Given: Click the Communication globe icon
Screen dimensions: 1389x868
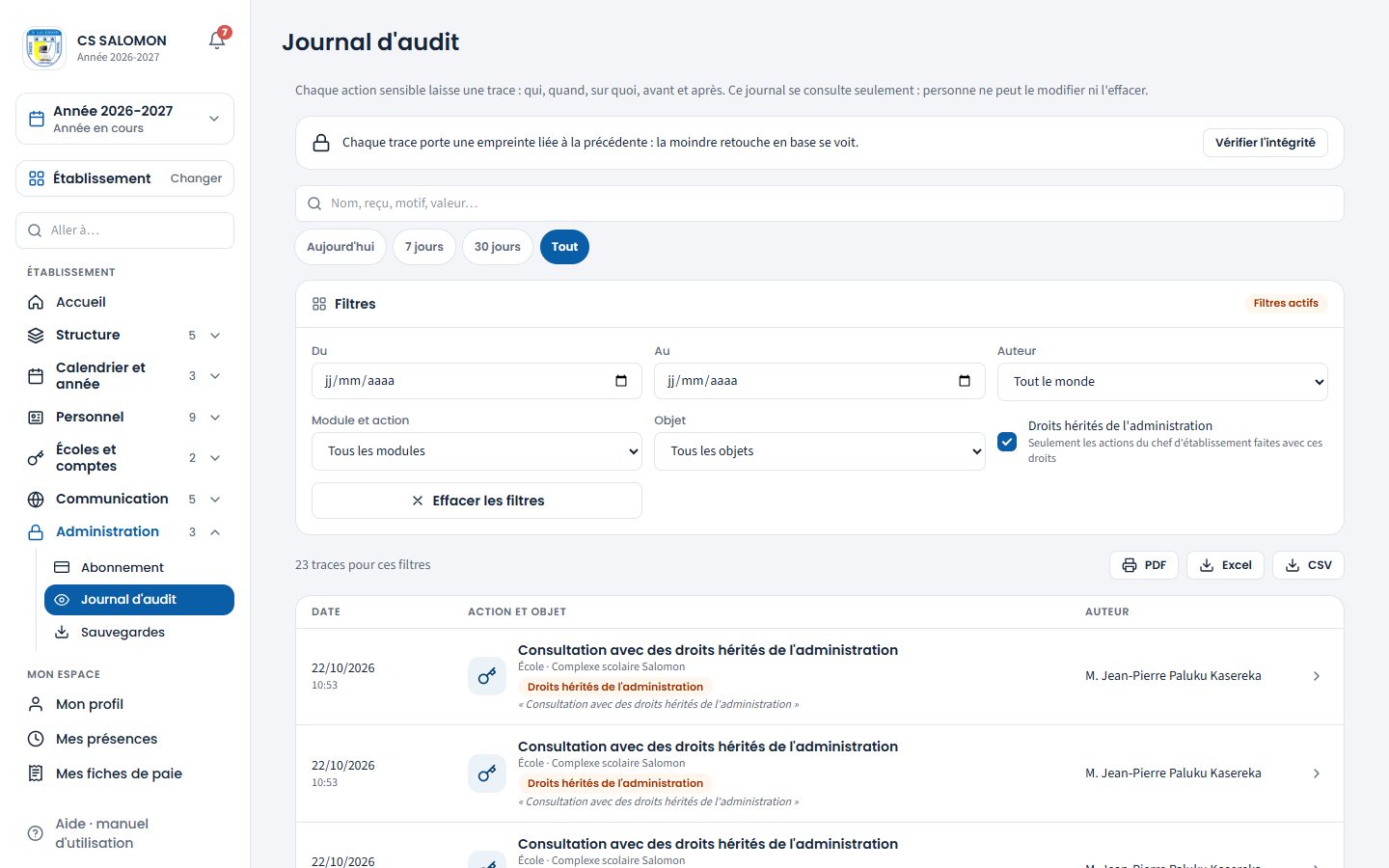Looking at the screenshot, I should [x=36, y=499].
